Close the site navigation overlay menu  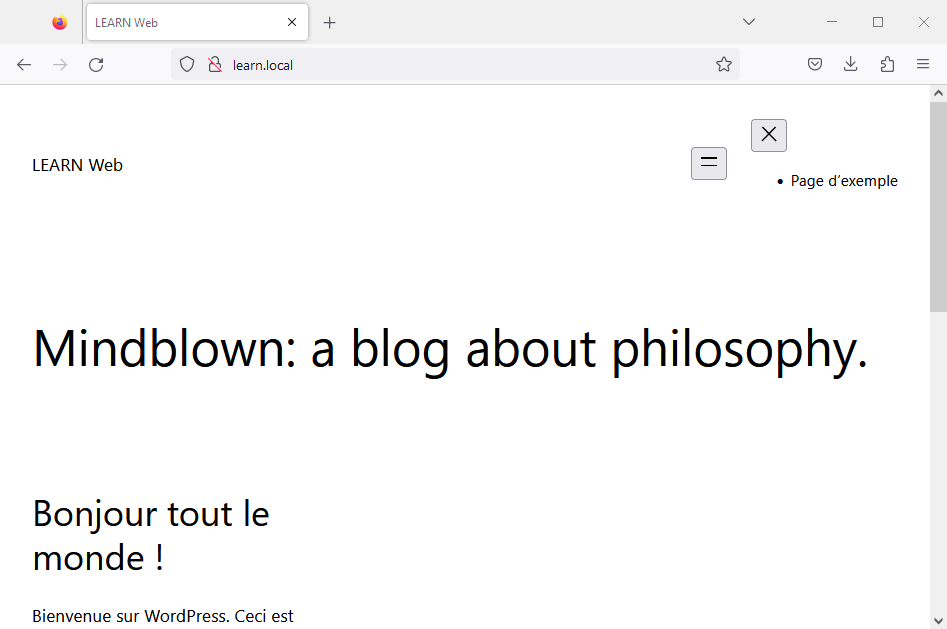click(x=769, y=135)
